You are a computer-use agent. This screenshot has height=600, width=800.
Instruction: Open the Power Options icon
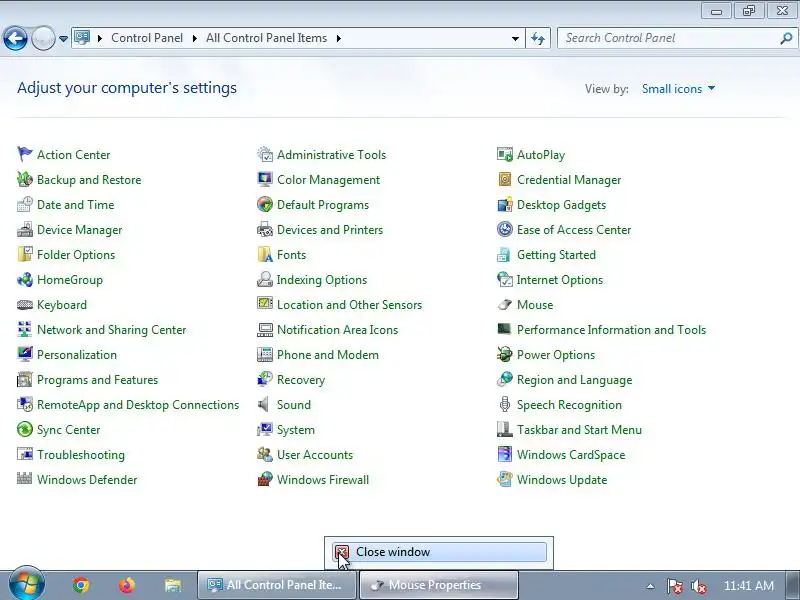pos(505,354)
